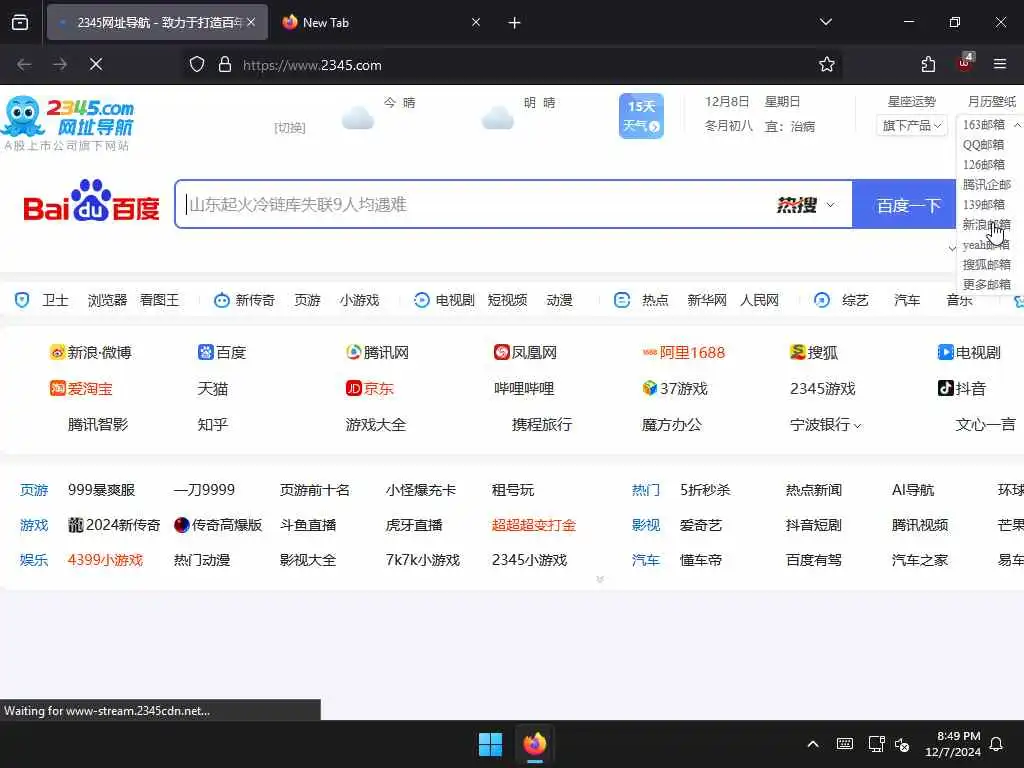Switch to the 2345网址导航 tab

point(157,22)
